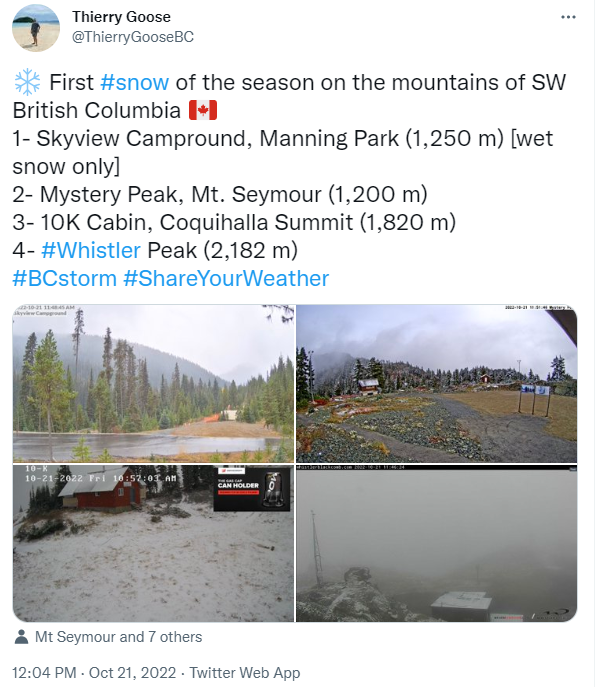The height and width of the screenshot is (687, 596).
Task: View the Mystery Peak webcam photo
Action: pyautogui.click(x=436, y=383)
